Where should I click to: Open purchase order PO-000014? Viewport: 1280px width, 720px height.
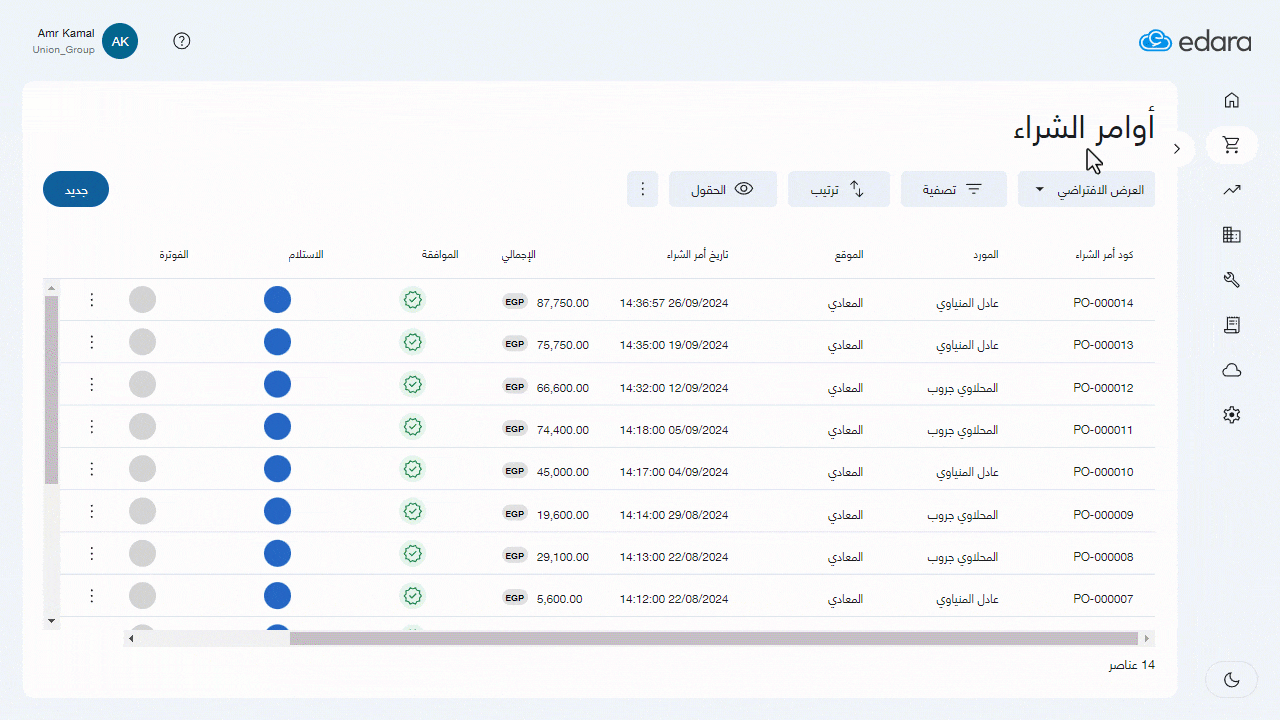pos(1103,303)
